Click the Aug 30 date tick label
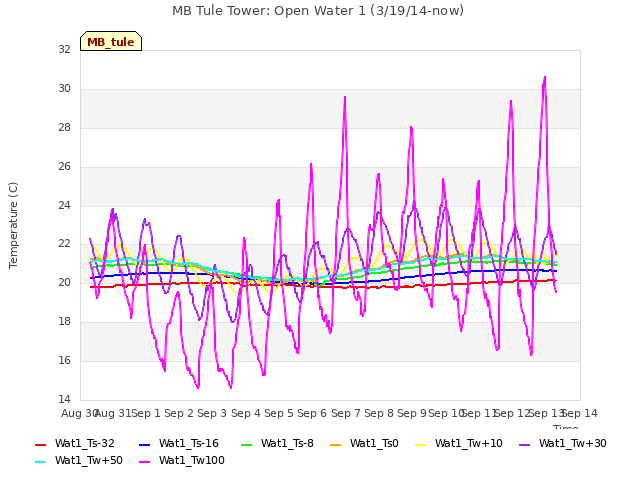The width and height of the screenshot is (640, 480). point(79,413)
